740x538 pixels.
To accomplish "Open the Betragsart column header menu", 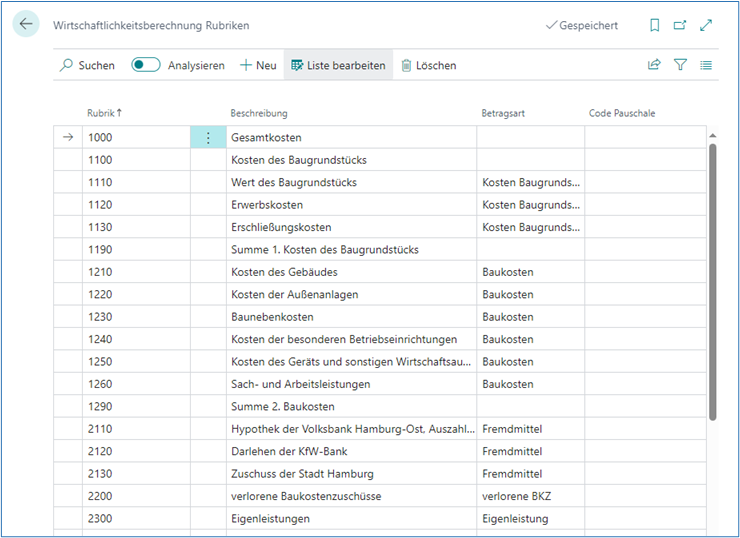I will 503,113.
